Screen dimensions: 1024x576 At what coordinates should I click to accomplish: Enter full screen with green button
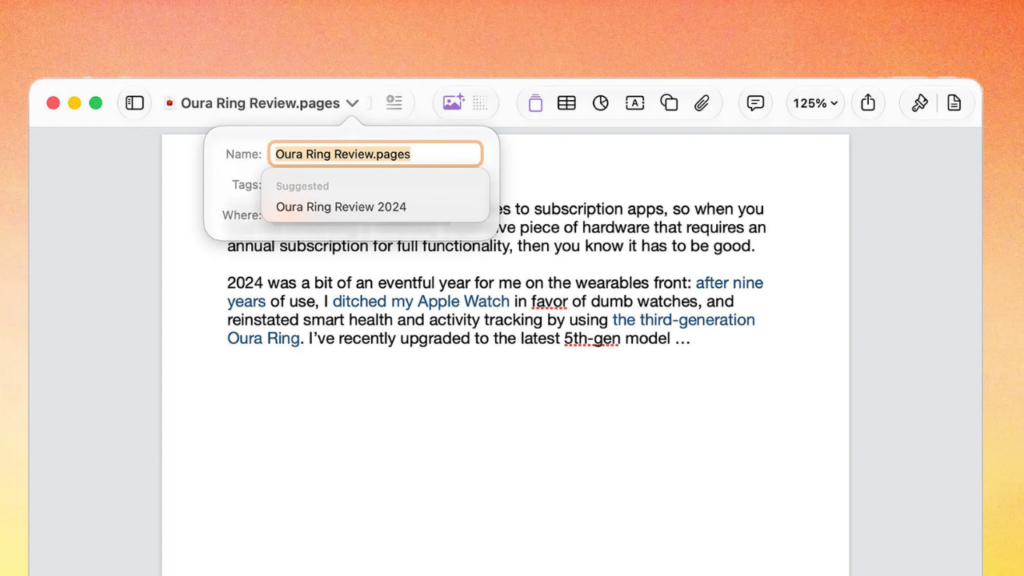click(x=96, y=103)
